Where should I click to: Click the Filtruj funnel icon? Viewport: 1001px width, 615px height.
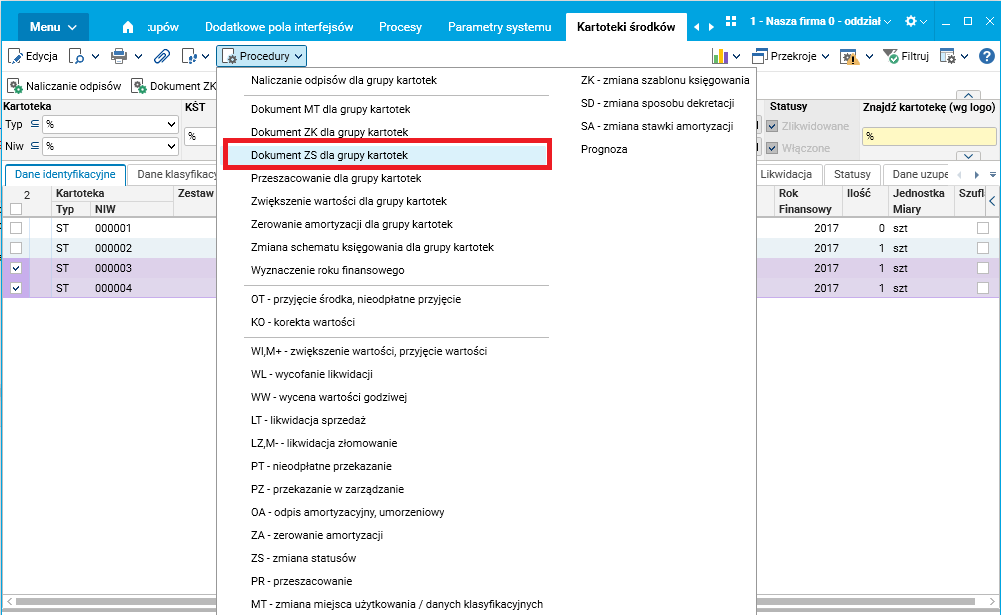coord(891,56)
